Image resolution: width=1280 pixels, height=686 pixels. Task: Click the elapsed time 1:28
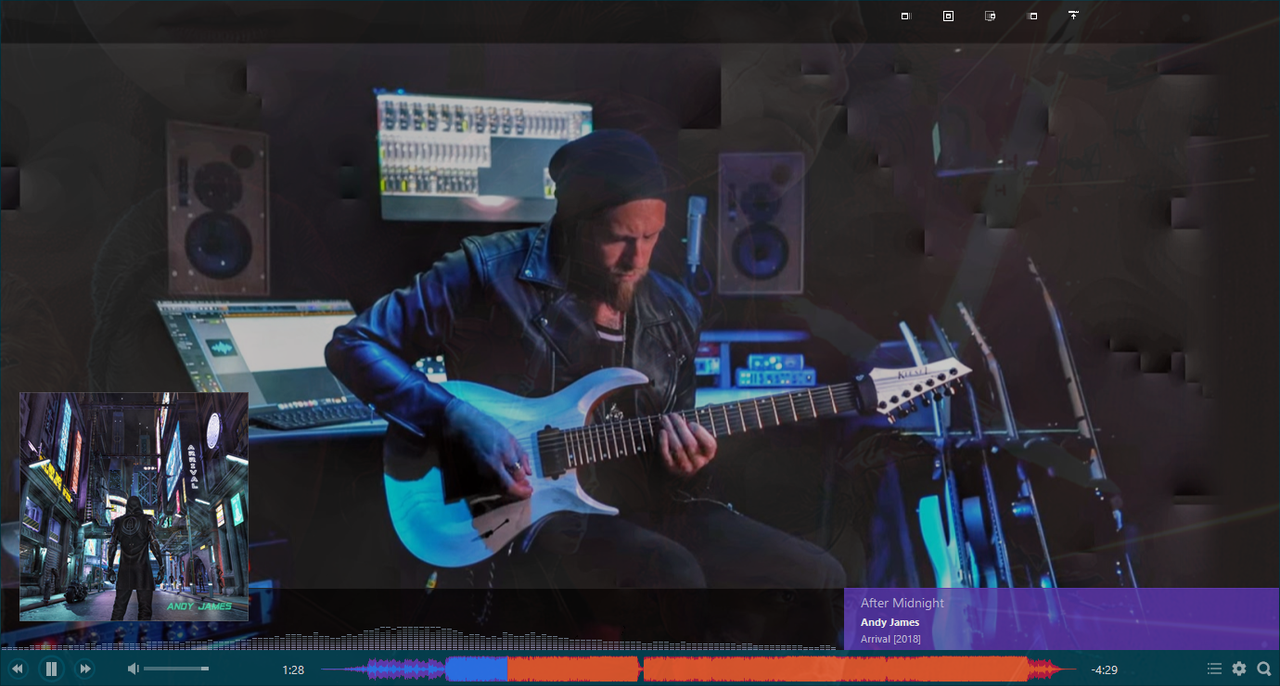coord(293,670)
